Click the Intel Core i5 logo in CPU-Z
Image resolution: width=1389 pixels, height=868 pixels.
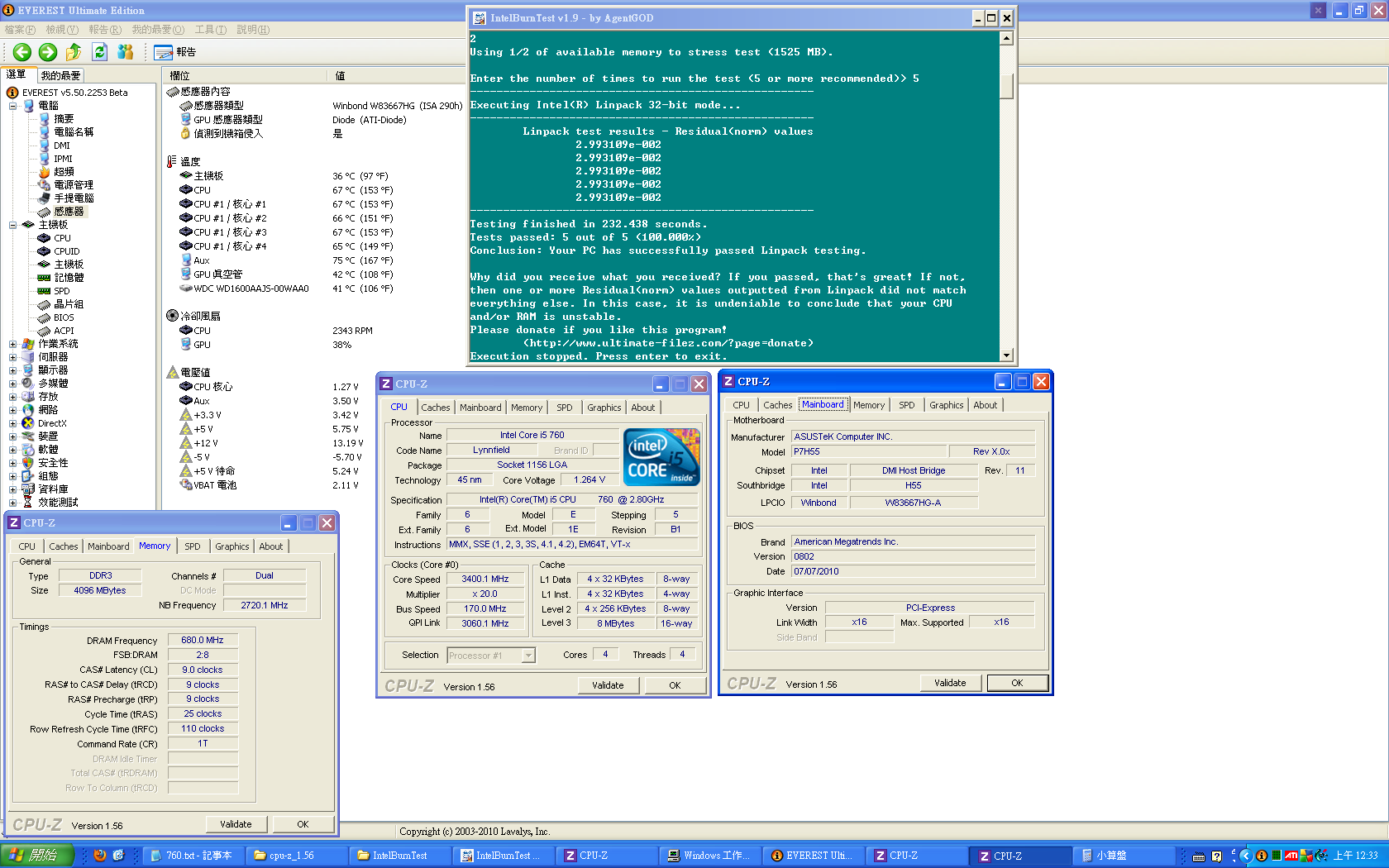coord(661,456)
